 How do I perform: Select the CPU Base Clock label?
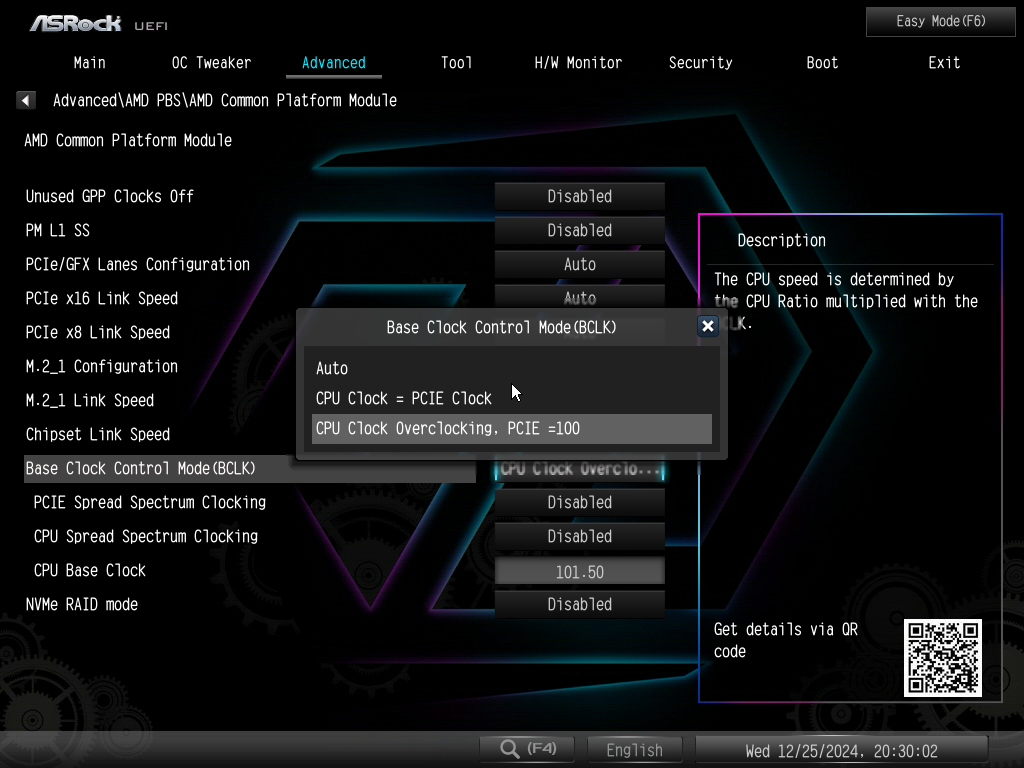pyautogui.click(x=89, y=570)
